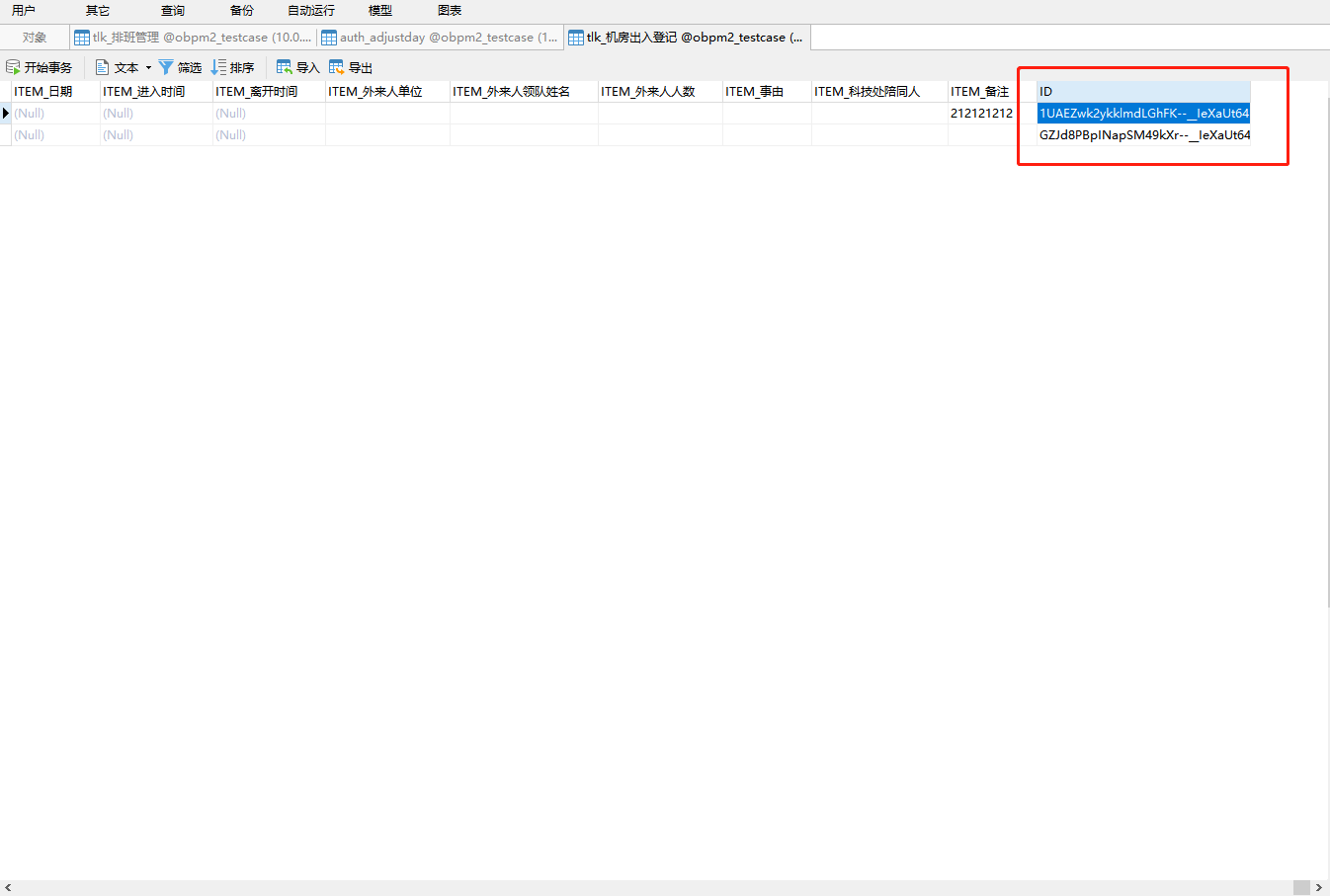Switch to the tlk_排班管理 table tab

click(x=194, y=38)
